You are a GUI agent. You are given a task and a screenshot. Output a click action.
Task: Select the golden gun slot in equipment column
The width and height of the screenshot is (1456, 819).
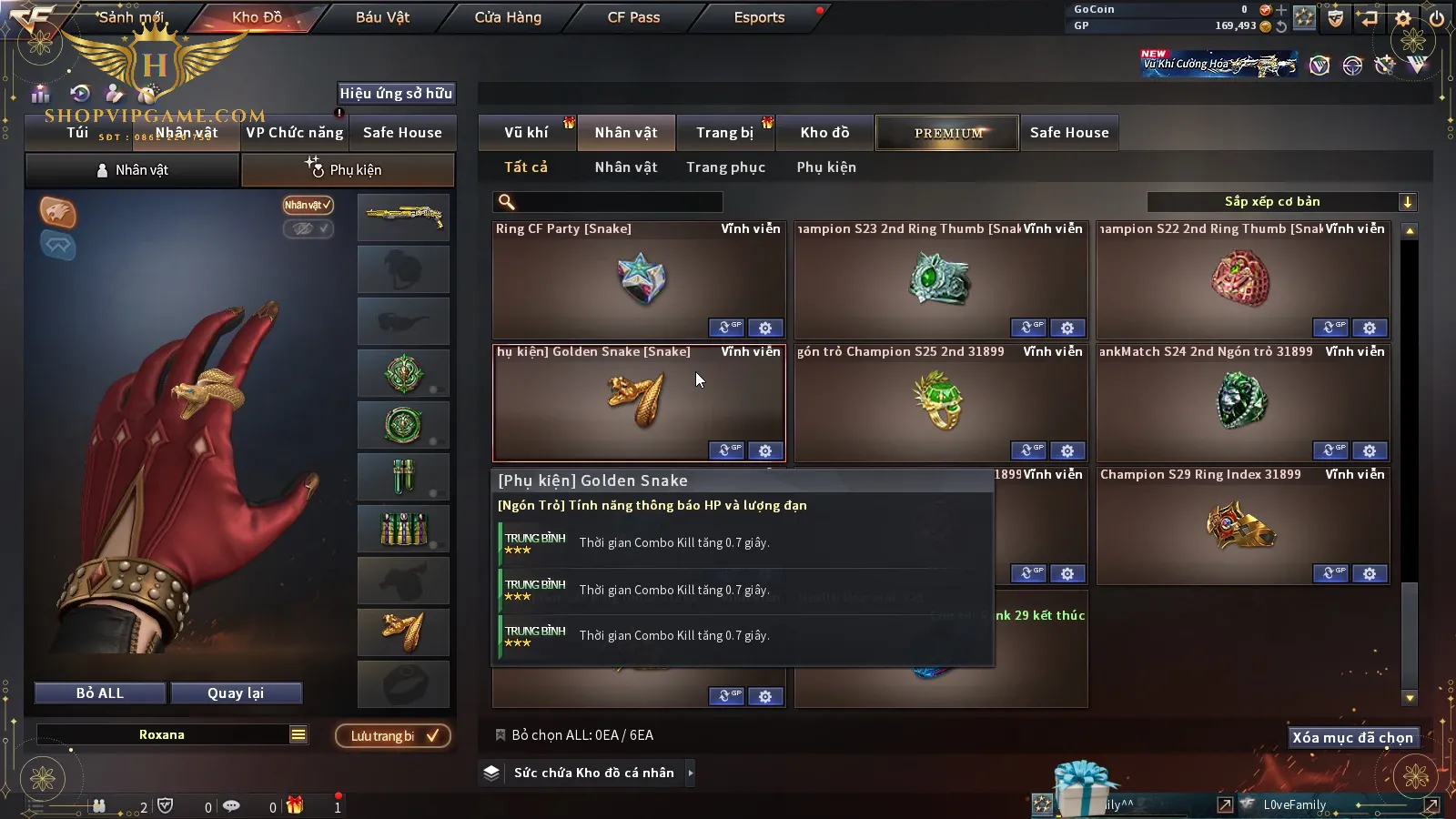pyautogui.click(x=403, y=217)
